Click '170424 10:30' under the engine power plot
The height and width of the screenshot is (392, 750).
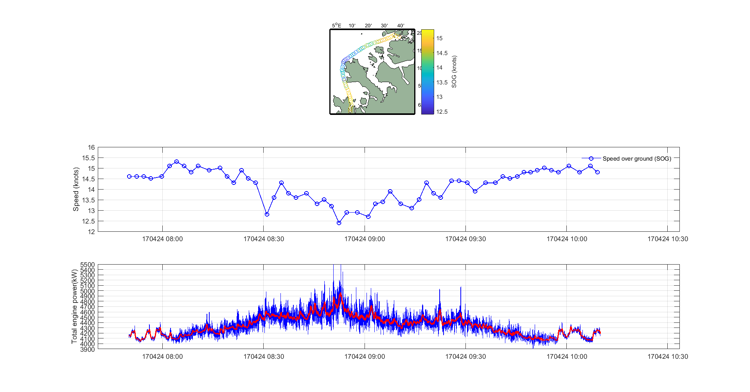[x=668, y=356]
